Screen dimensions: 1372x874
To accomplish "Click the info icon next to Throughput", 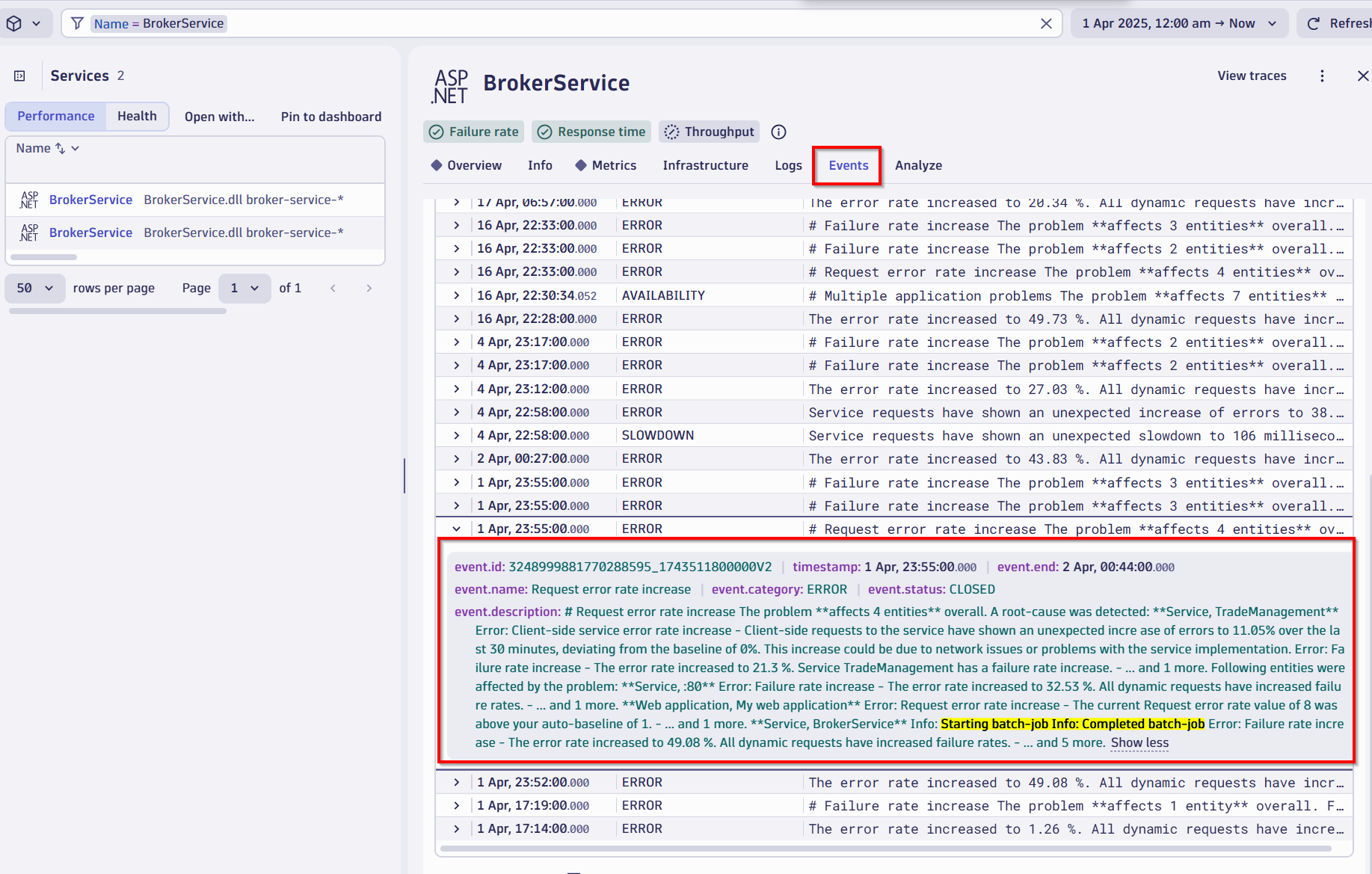I will 778,132.
